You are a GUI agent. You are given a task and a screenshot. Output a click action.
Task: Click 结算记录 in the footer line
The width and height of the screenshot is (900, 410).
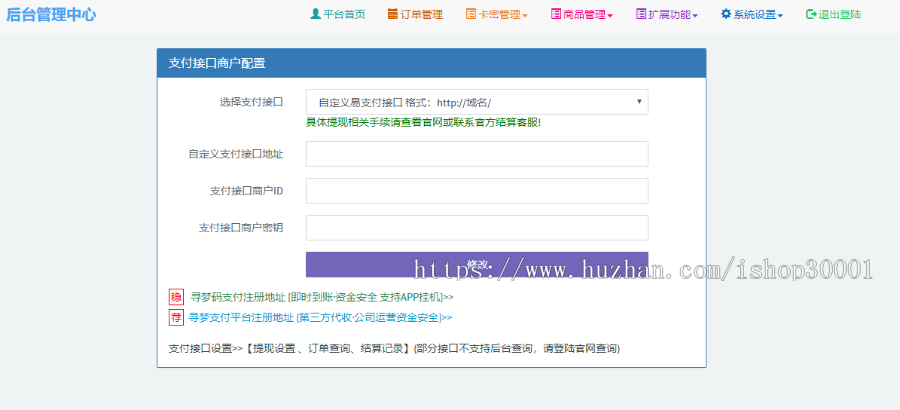click(381, 348)
